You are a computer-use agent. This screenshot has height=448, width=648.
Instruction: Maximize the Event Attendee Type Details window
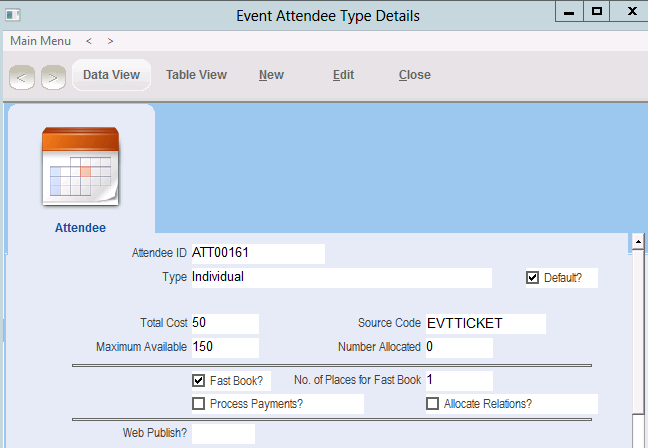[596, 11]
